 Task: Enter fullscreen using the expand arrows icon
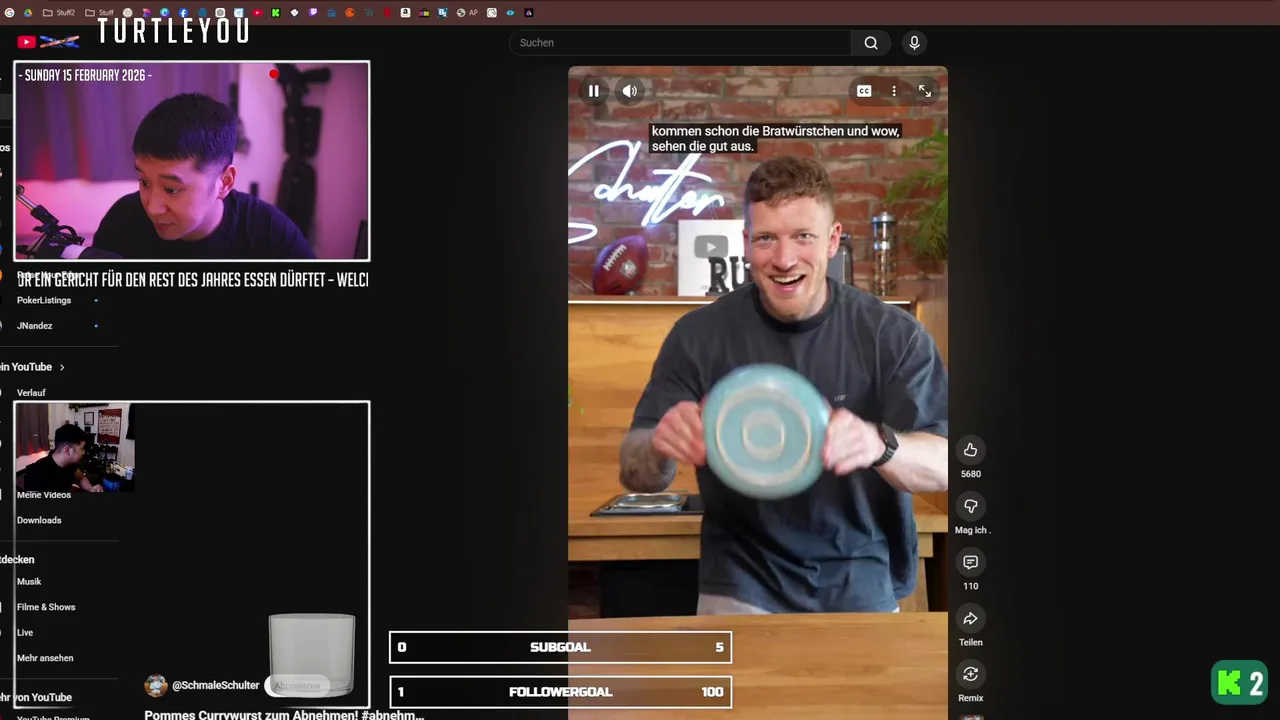[x=925, y=91]
